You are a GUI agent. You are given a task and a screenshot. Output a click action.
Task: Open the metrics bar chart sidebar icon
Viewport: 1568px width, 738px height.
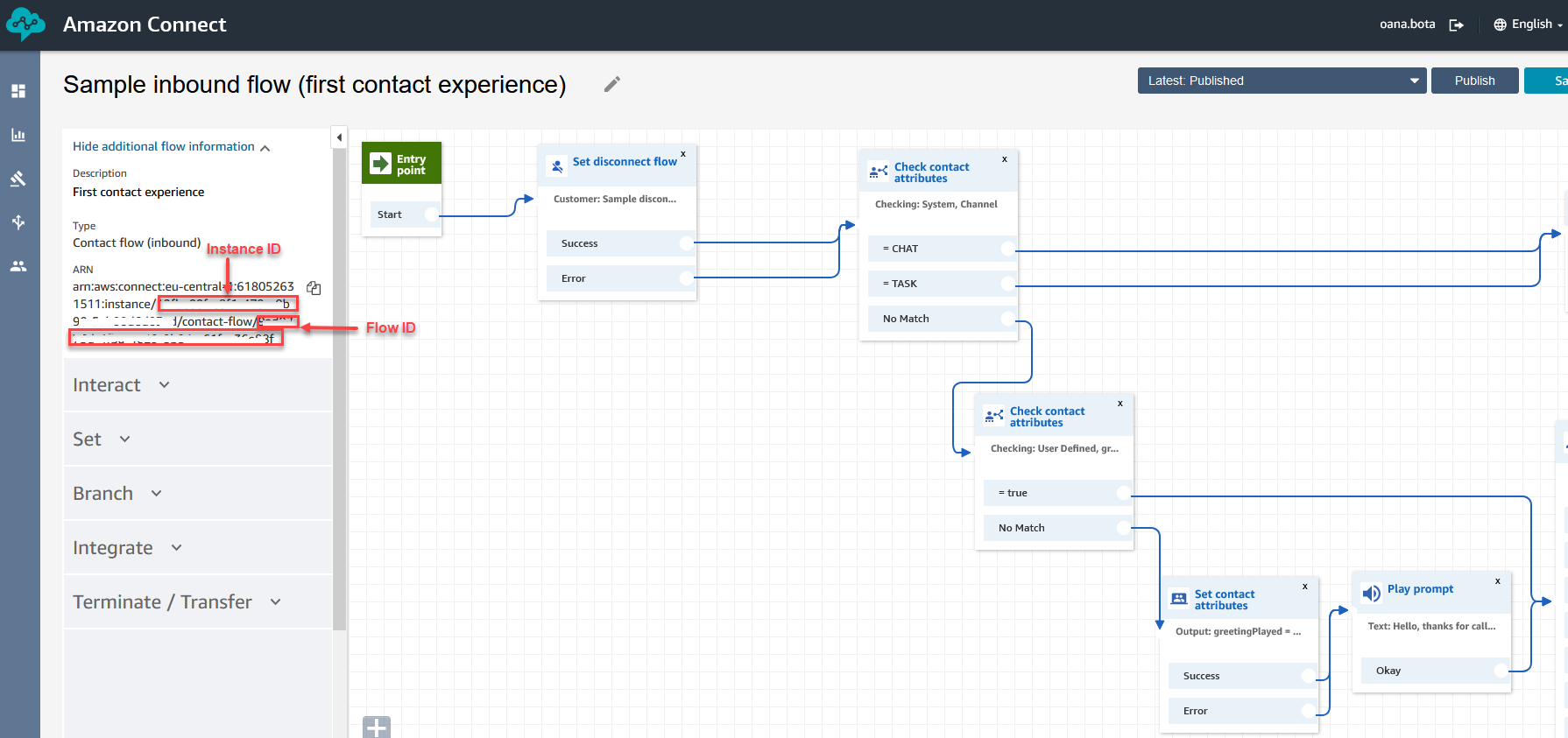[18, 135]
